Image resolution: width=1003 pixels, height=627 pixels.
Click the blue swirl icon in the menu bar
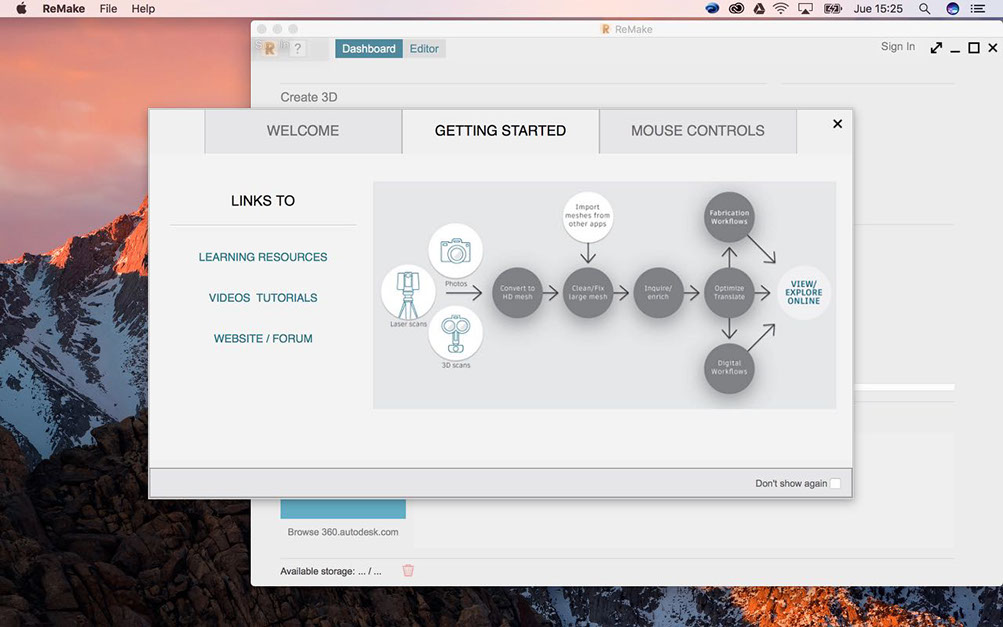point(712,8)
